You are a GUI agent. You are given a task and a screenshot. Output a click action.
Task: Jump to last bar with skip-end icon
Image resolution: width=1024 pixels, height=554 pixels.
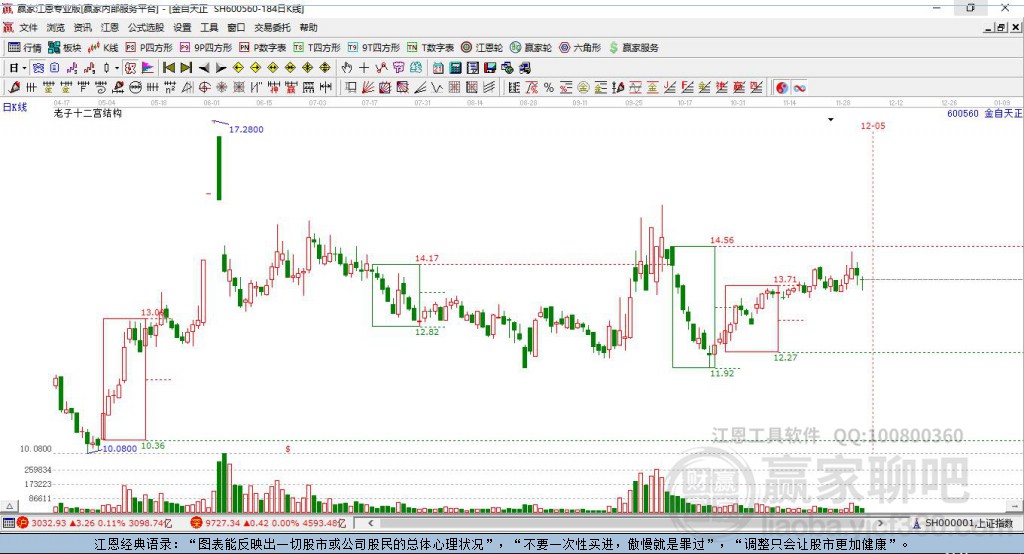[186, 68]
